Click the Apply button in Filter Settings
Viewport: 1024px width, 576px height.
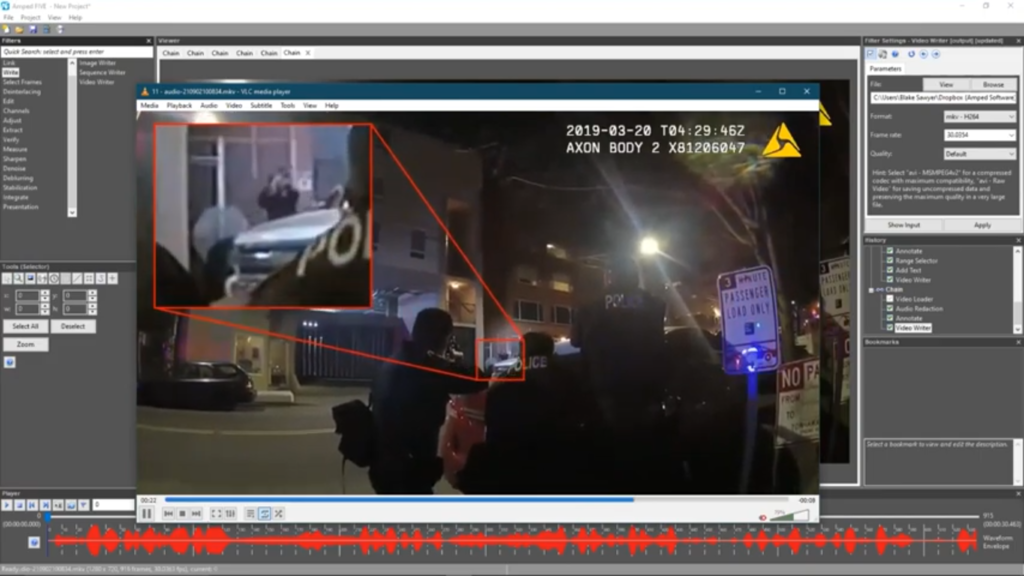[982, 225]
